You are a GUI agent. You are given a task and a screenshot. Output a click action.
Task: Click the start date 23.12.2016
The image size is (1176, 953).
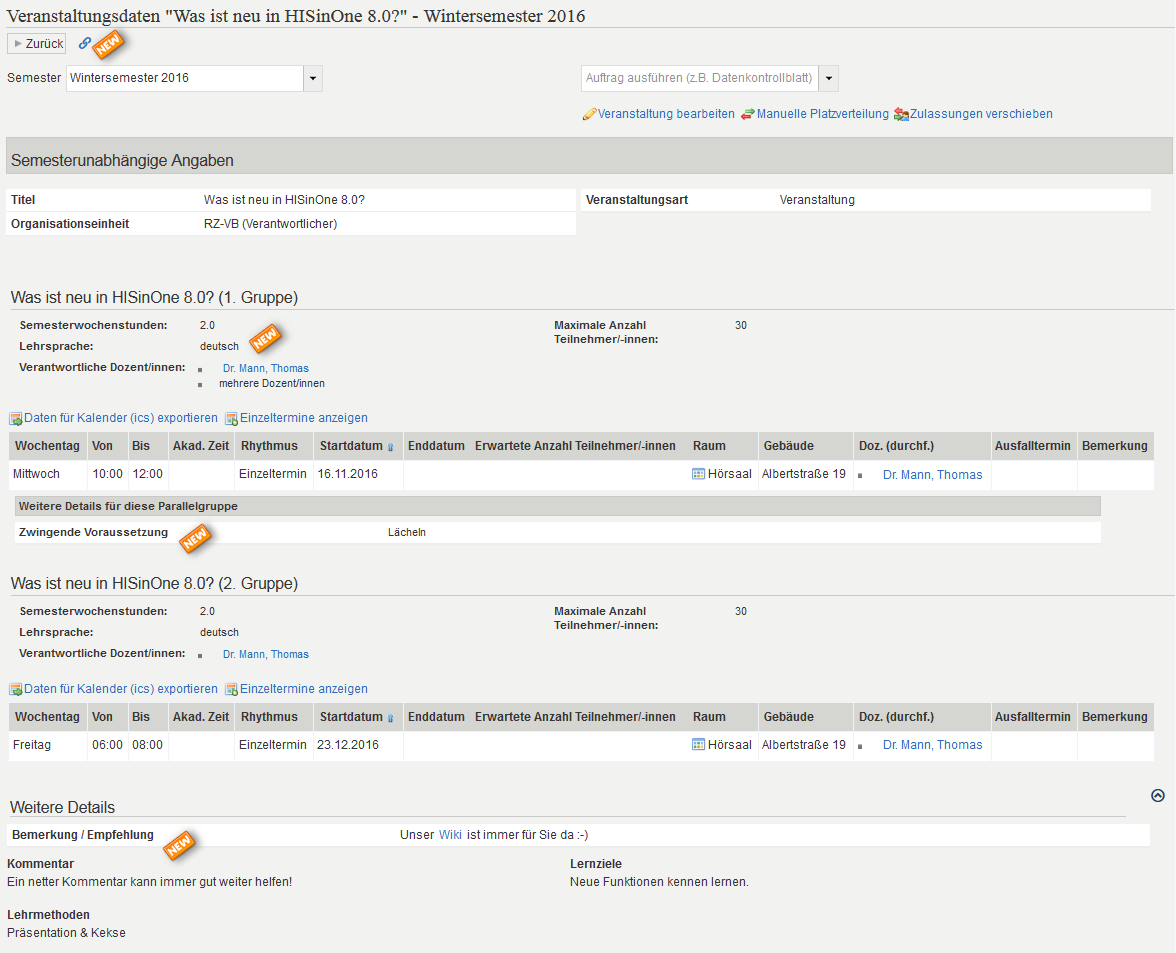[347, 745]
